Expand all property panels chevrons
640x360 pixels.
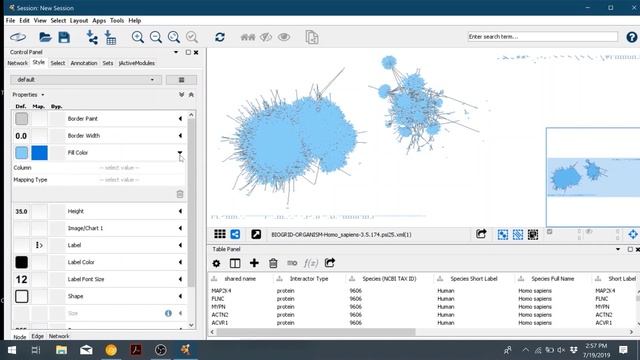(x=182, y=95)
